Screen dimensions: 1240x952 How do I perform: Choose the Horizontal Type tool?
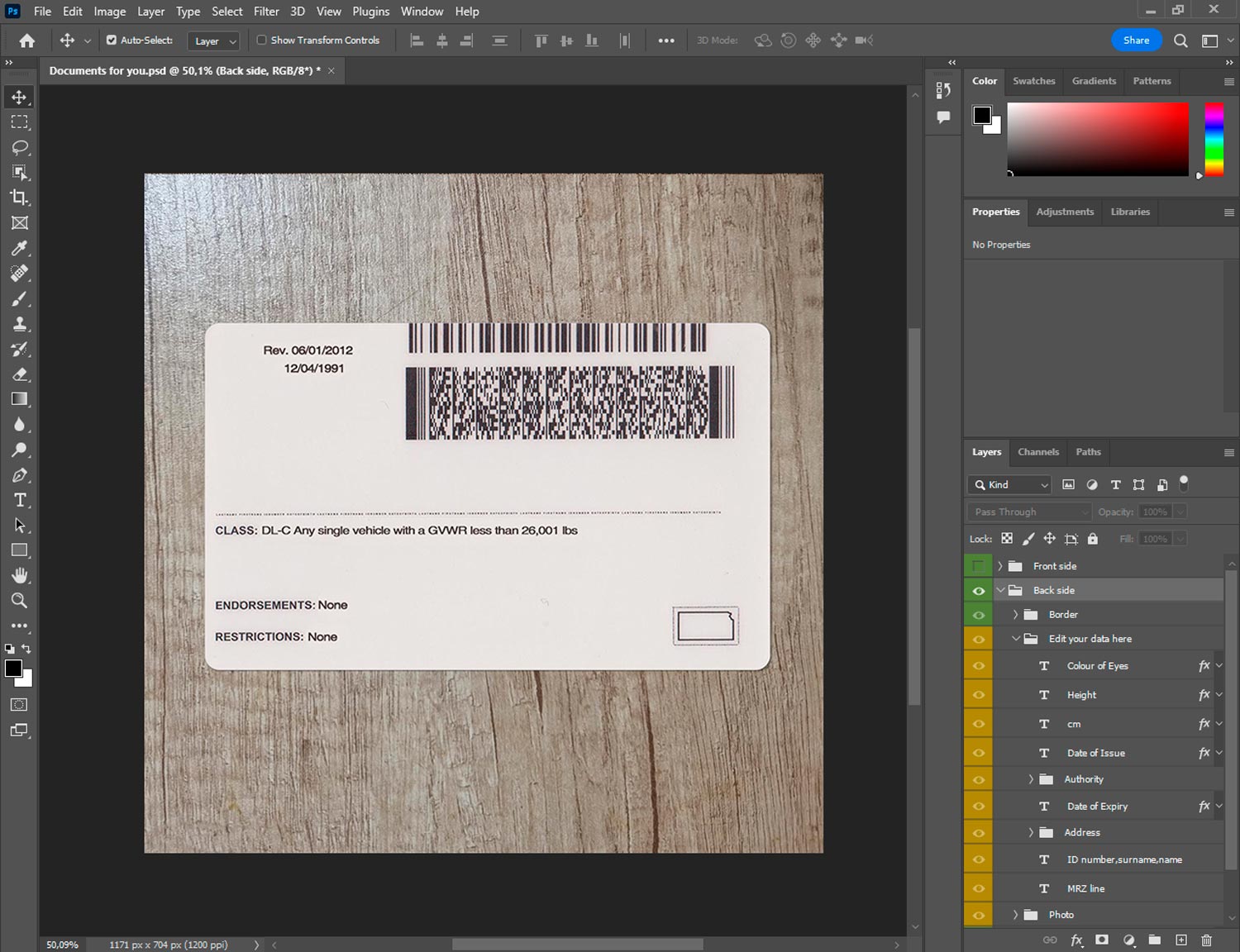20,500
